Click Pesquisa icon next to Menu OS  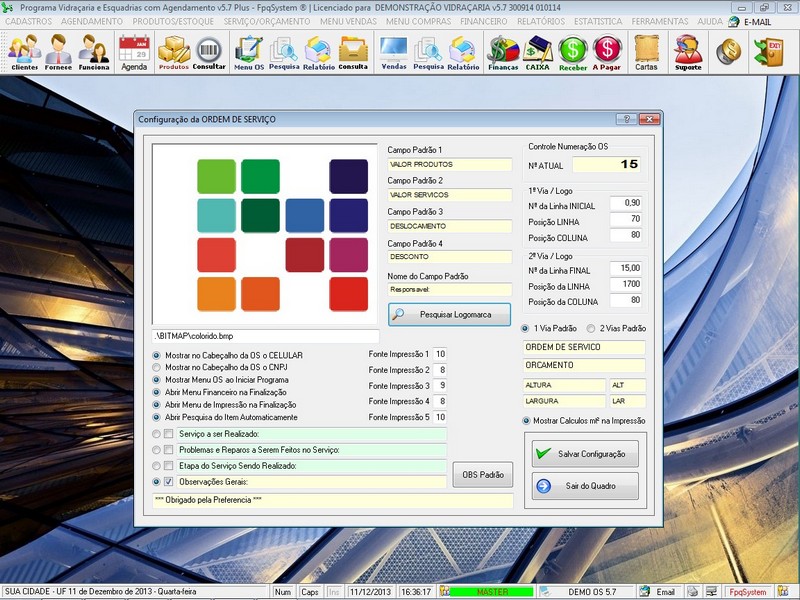[x=284, y=52]
